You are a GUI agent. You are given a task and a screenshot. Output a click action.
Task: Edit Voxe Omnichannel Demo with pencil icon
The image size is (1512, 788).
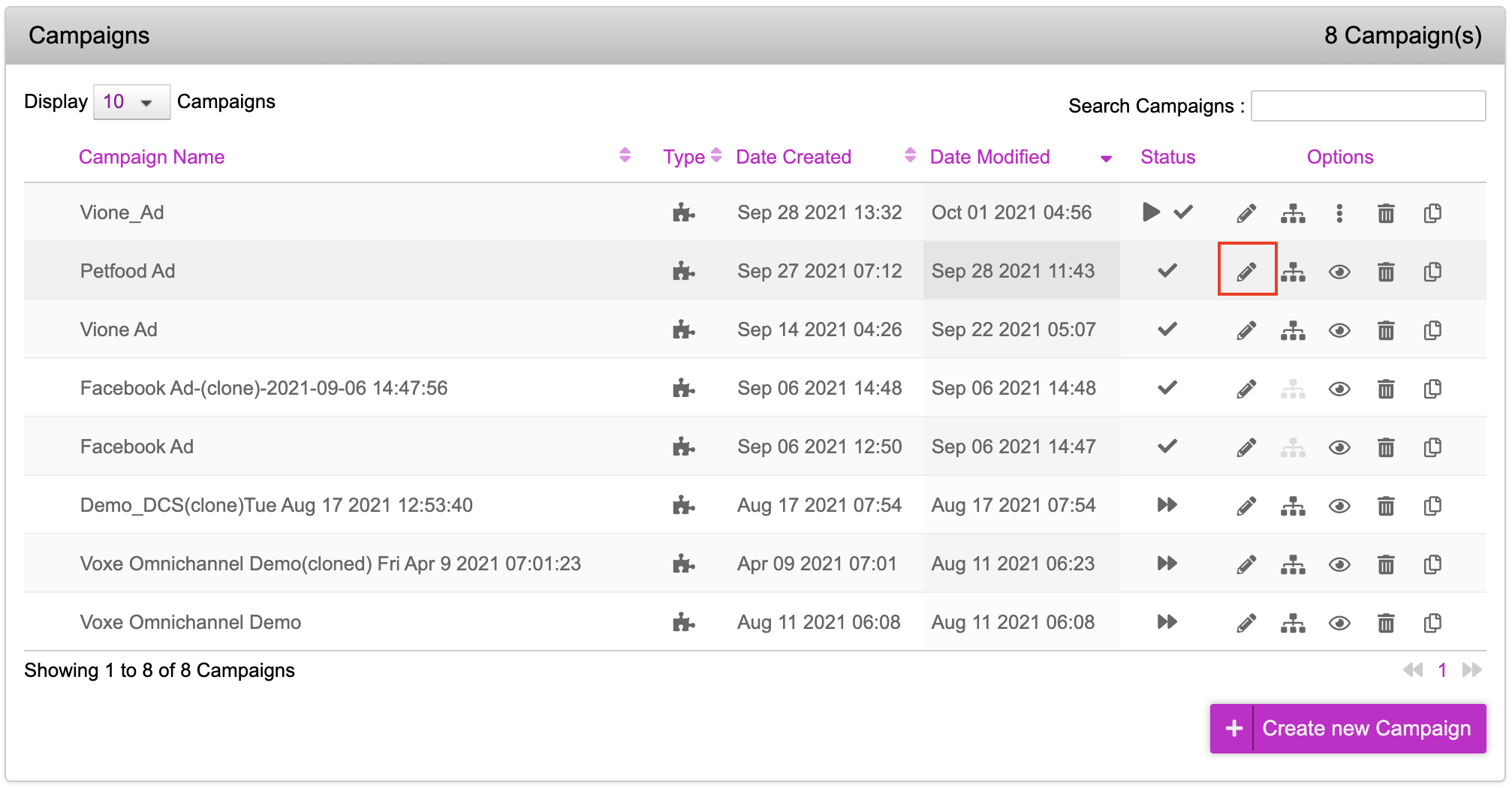[1246, 623]
